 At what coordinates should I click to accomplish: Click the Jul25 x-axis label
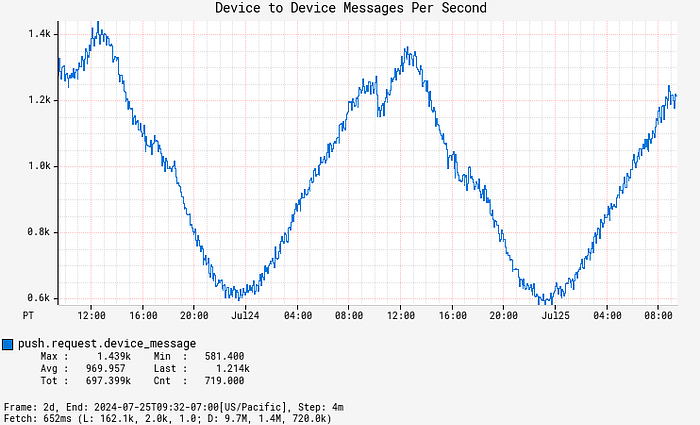[x=555, y=316]
